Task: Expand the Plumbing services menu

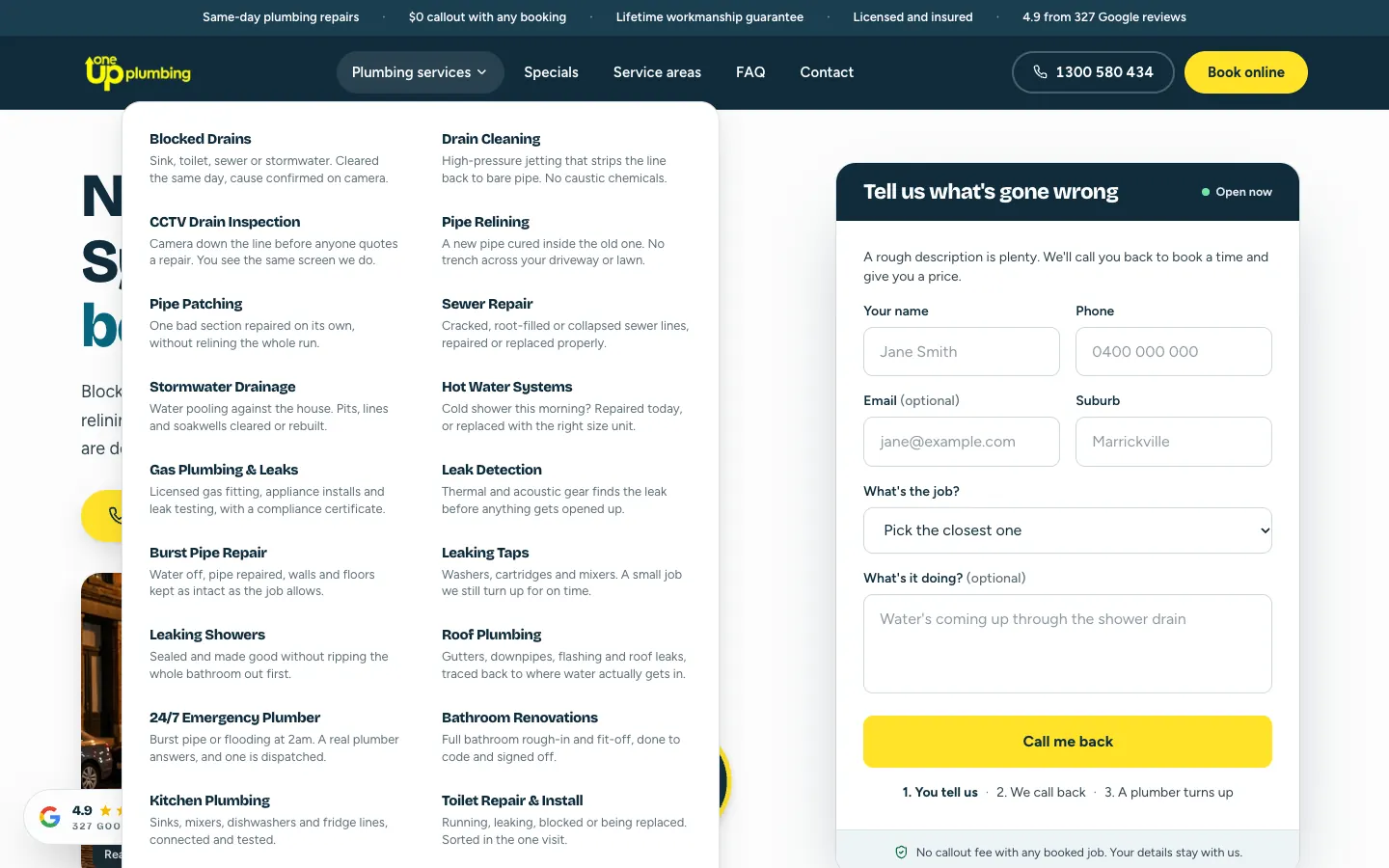Action: tap(420, 72)
